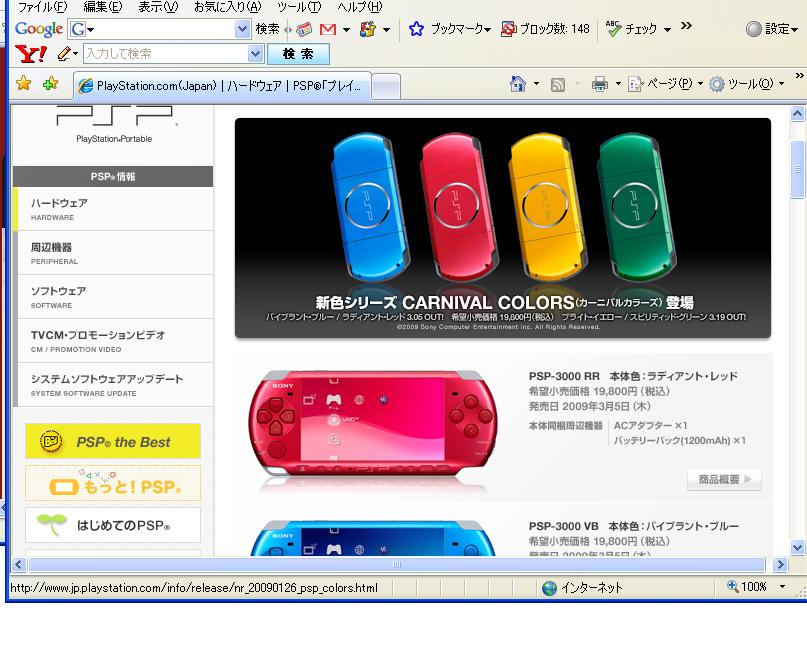Open the ツール(T) menu
Screen dimensions: 807x671
pos(299,7)
